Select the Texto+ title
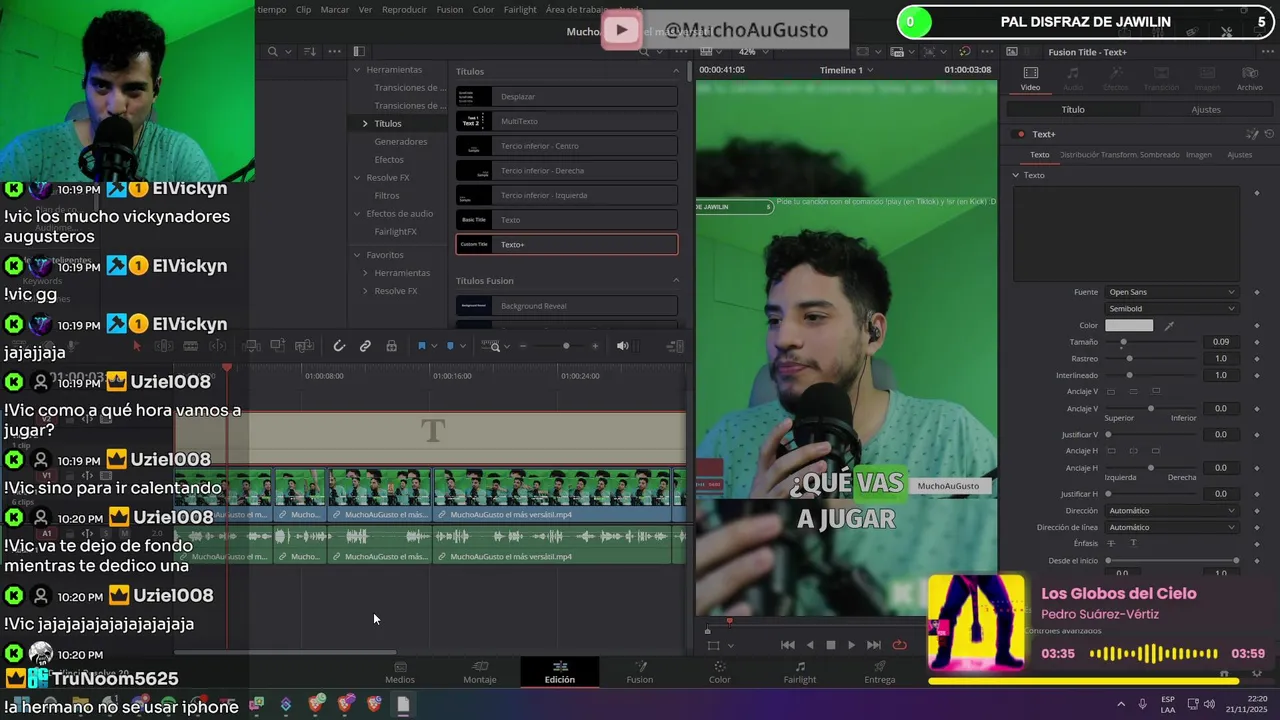Viewport: 1280px width, 720px height. coord(567,244)
